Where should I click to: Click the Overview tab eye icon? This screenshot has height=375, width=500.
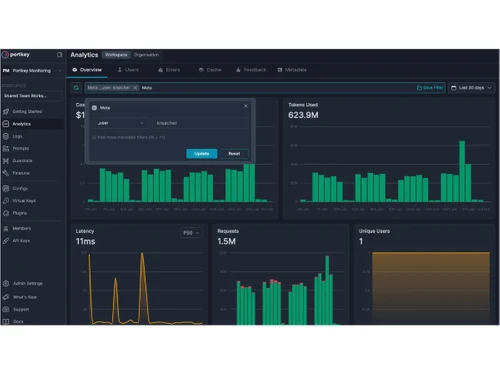click(x=75, y=70)
